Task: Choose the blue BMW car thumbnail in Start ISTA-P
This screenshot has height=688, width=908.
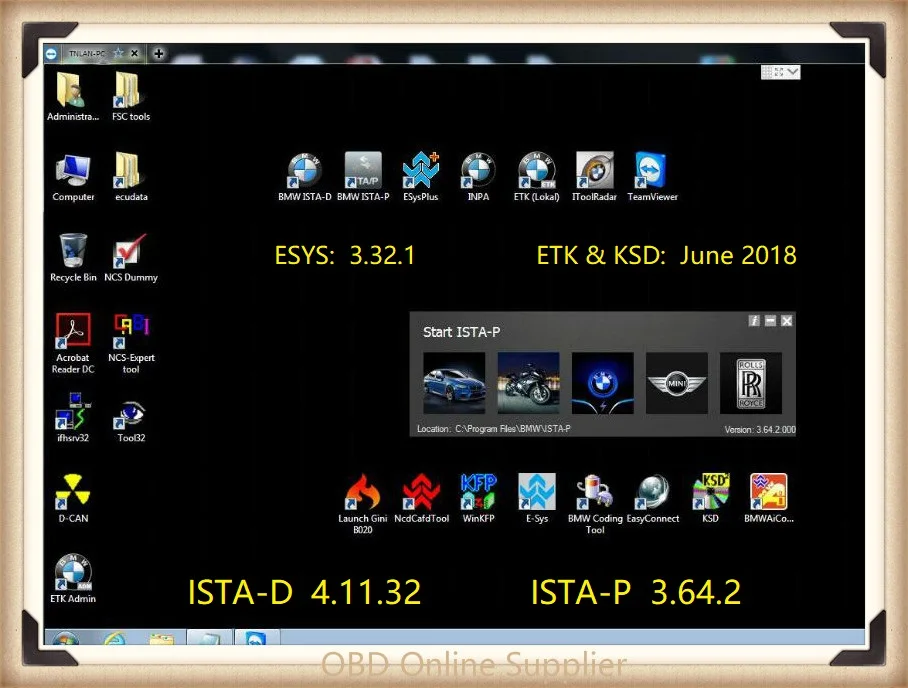Action: tap(454, 383)
